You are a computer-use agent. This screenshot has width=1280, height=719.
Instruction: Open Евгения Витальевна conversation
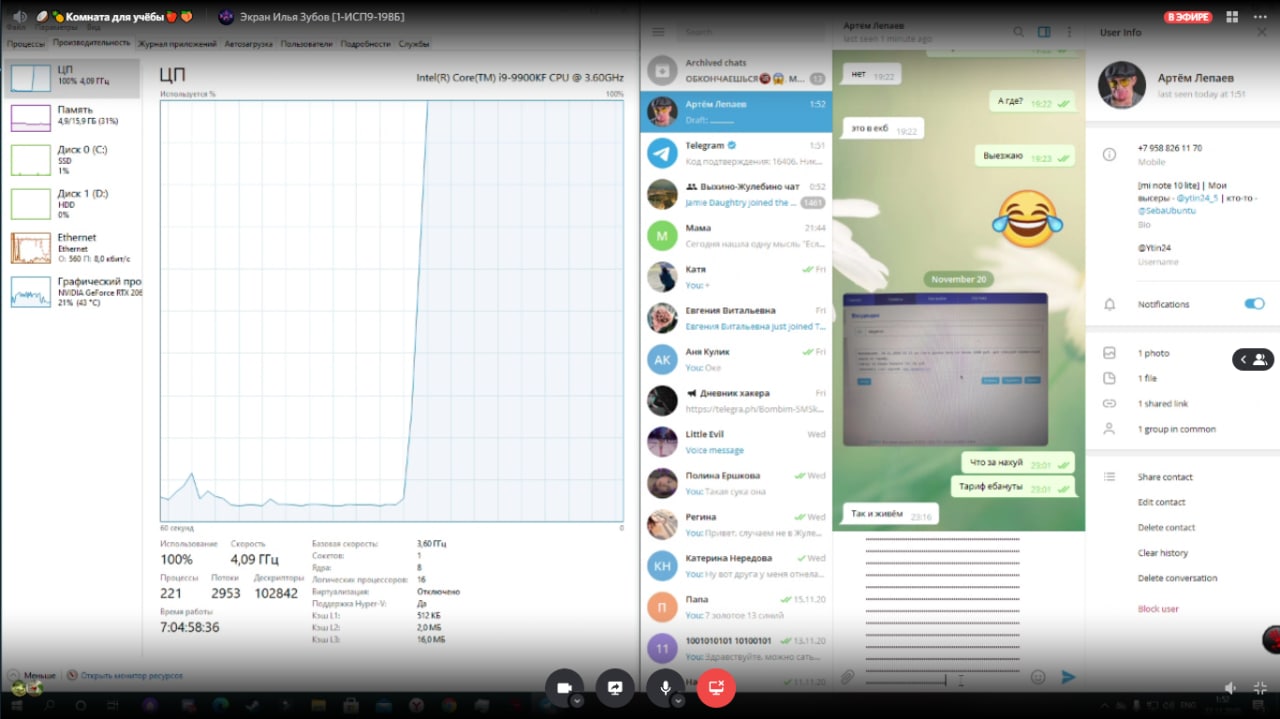[x=736, y=318]
